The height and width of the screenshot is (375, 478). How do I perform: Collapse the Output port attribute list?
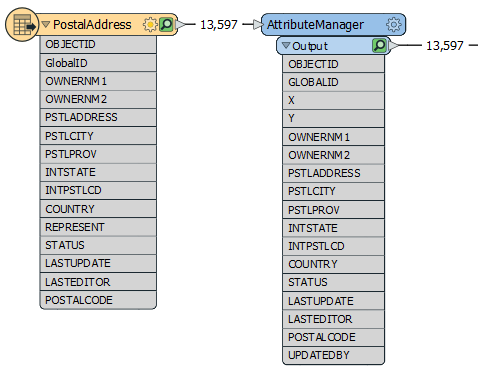[x=286, y=45]
